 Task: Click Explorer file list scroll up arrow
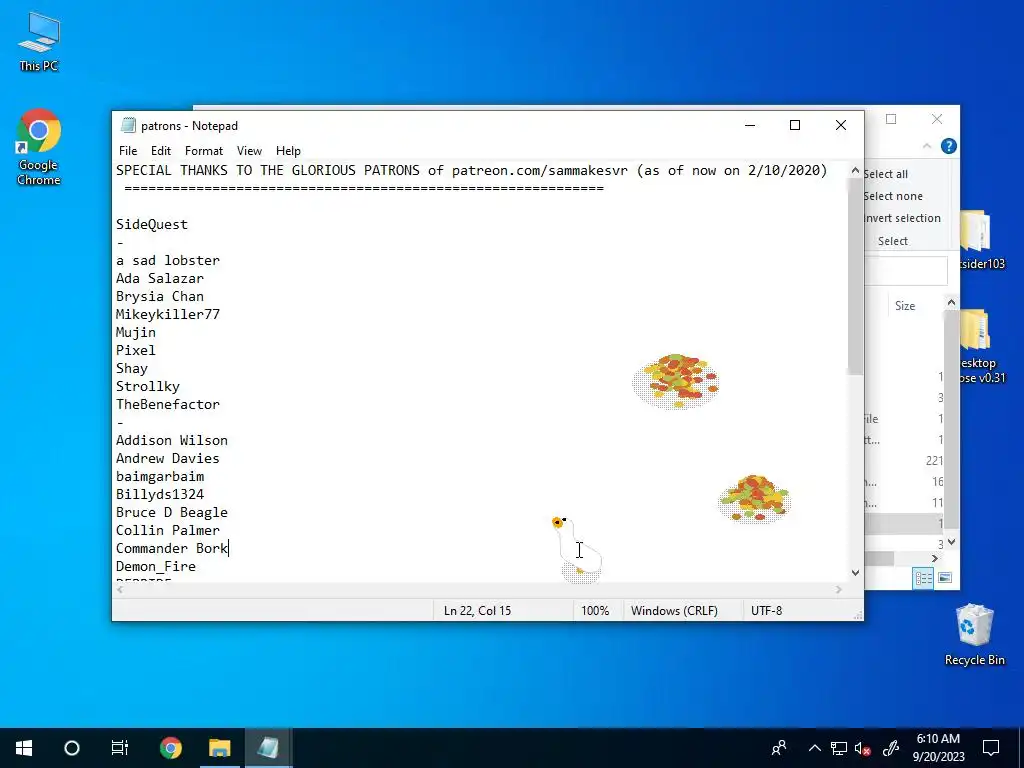pyautogui.click(x=951, y=302)
